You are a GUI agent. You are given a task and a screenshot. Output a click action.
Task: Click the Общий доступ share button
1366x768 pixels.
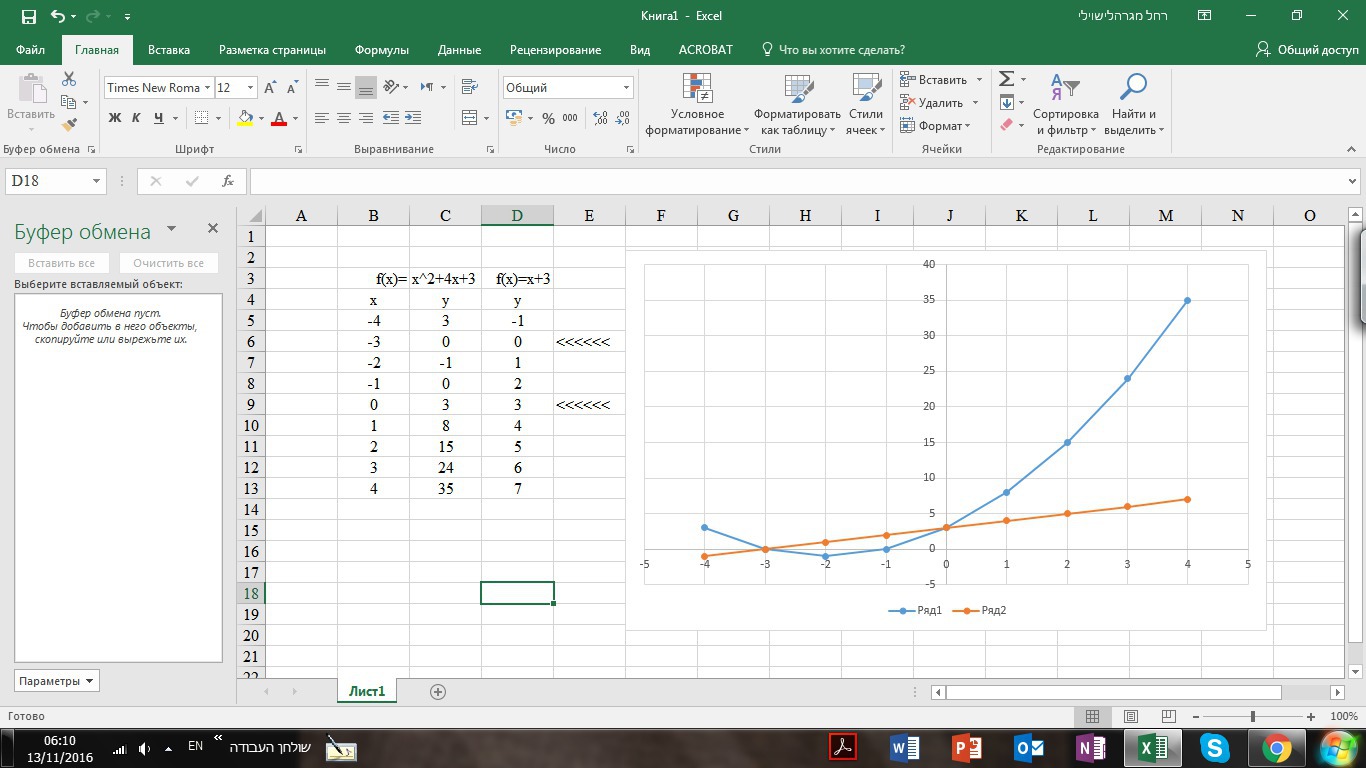(x=1307, y=50)
